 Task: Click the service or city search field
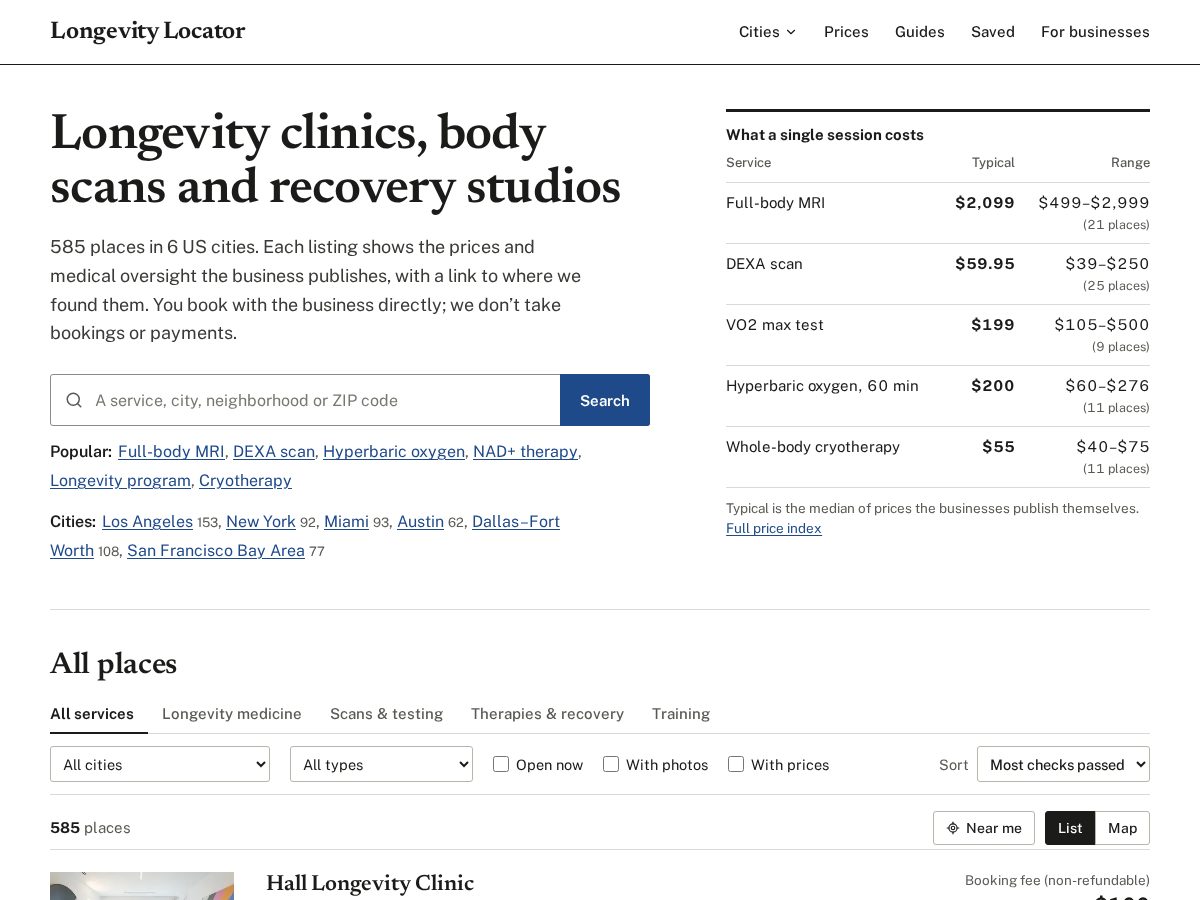pos(305,400)
